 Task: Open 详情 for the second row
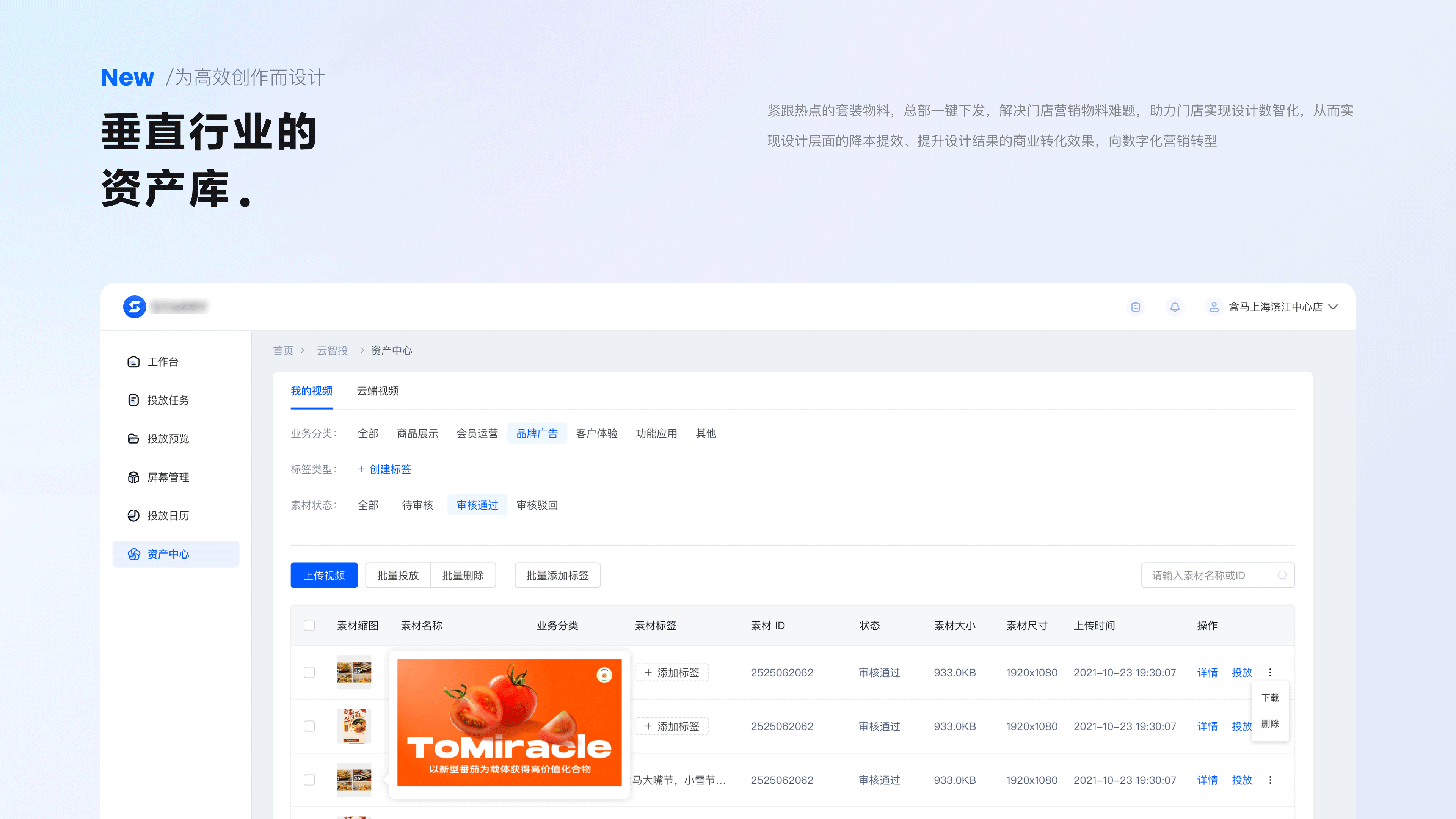(x=1207, y=726)
